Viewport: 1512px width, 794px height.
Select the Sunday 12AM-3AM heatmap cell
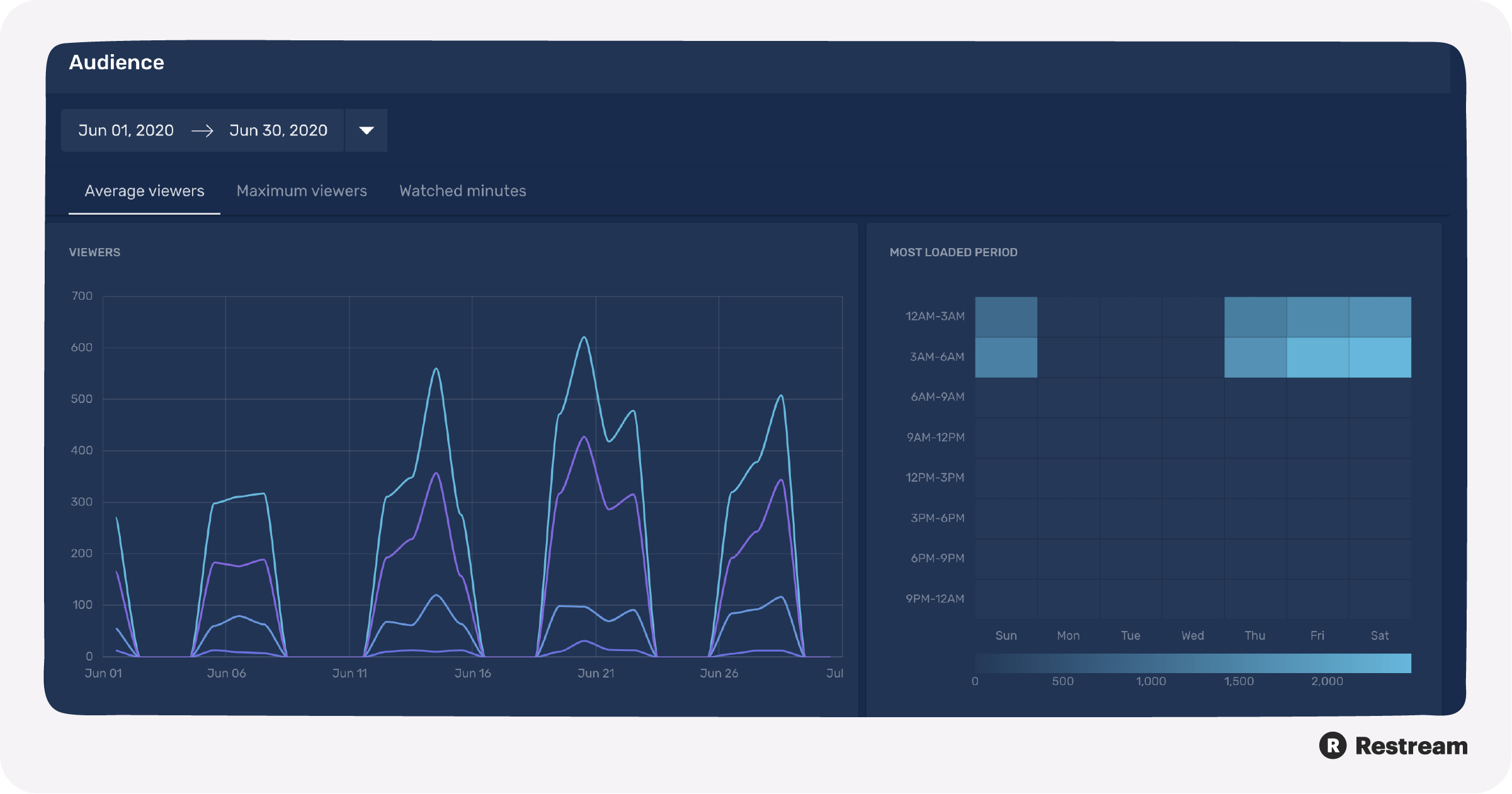(1006, 315)
